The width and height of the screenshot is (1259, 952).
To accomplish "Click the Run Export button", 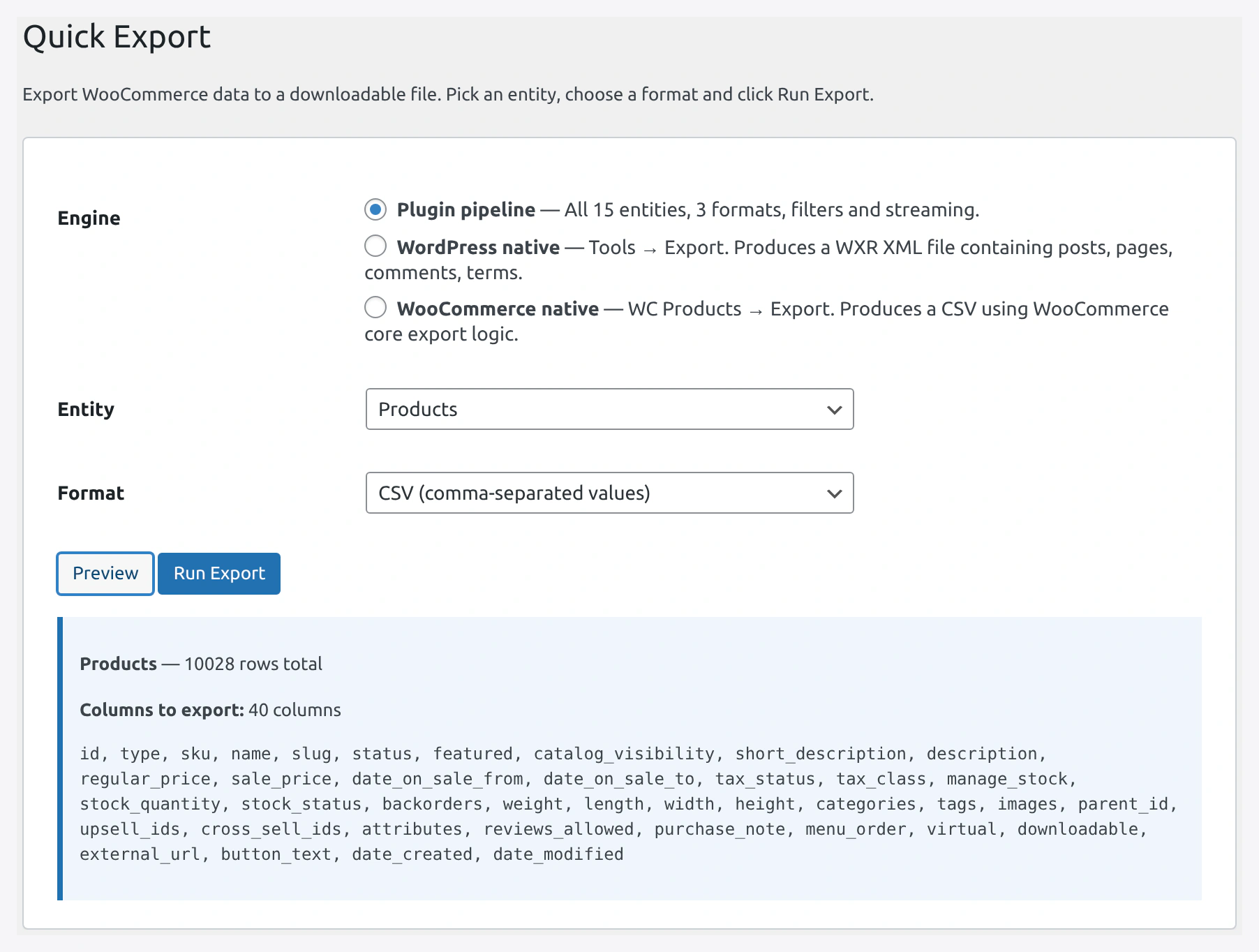I will coord(219,574).
